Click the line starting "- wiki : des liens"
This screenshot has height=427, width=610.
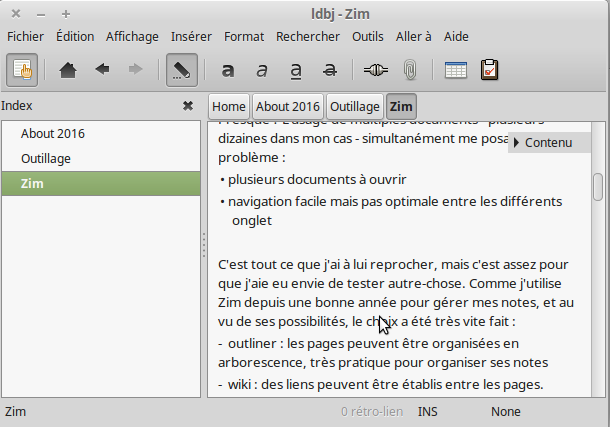point(380,385)
